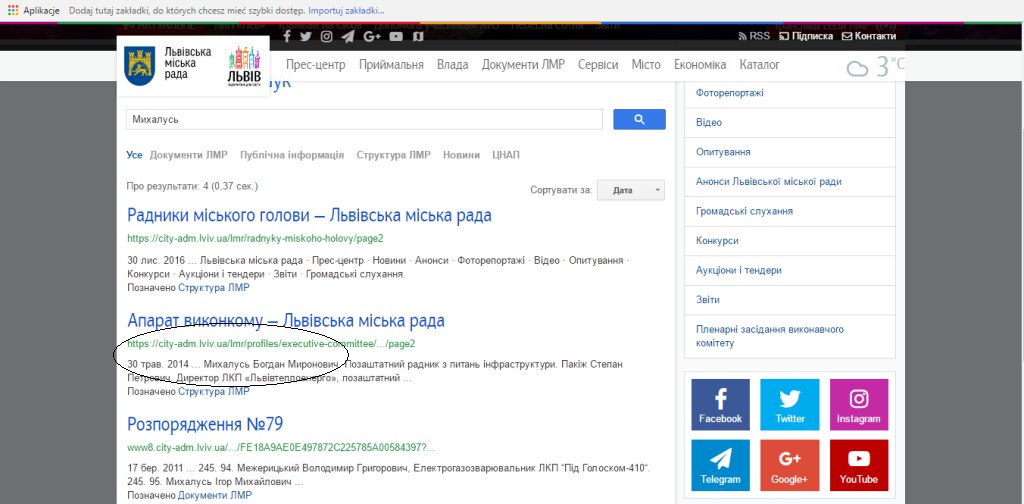Open Аукціони і тендери in the sidebar
The height and width of the screenshot is (504, 1024).
(739, 270)
